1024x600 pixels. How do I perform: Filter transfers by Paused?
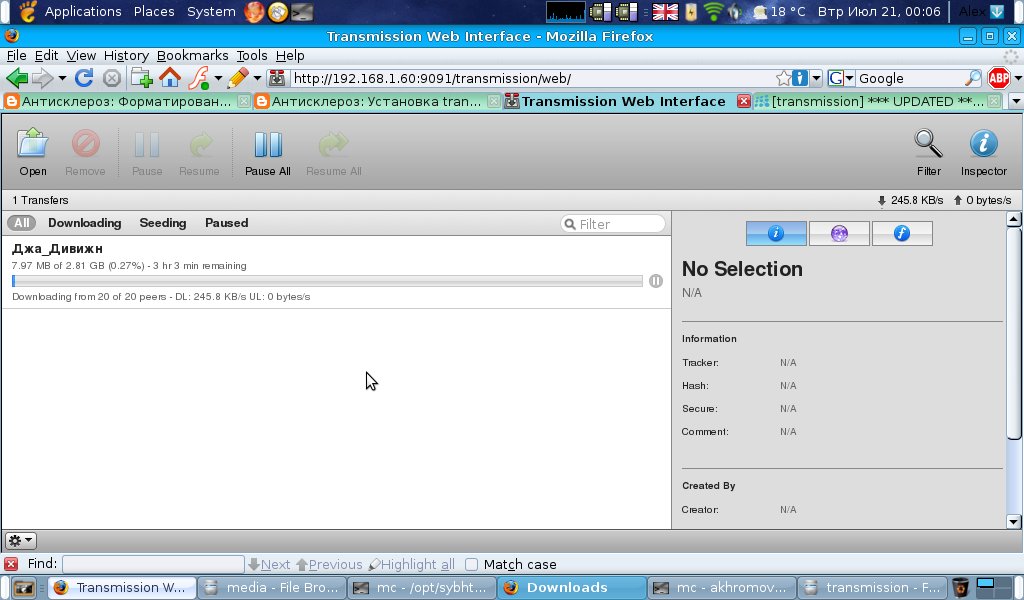point(227,223)
